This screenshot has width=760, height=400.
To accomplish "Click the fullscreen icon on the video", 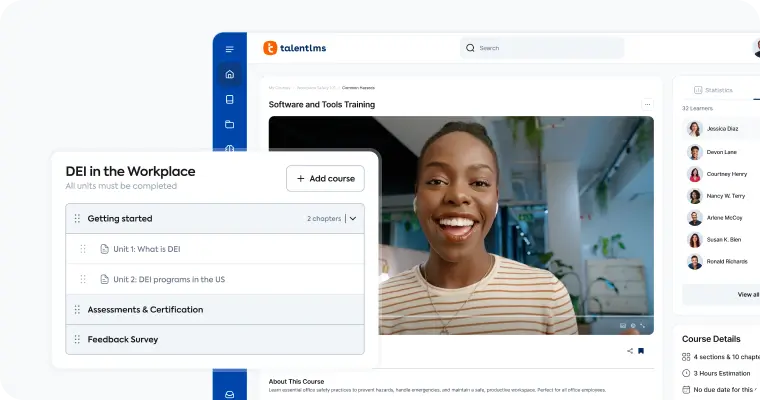I will pos(643,325).
